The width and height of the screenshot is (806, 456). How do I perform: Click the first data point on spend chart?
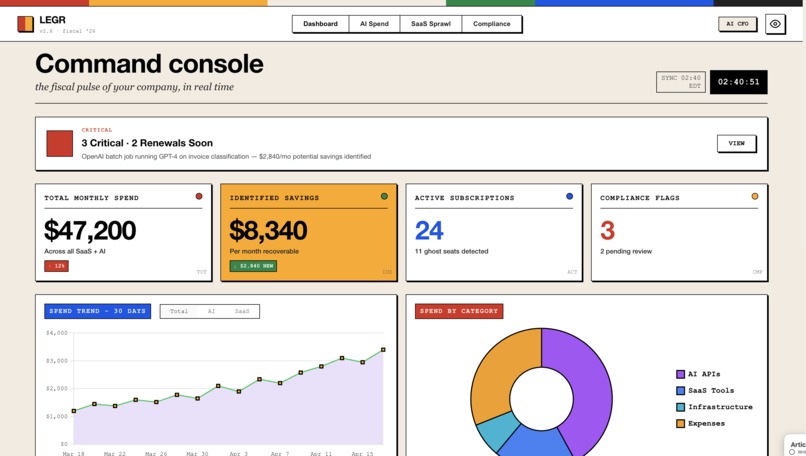click(x=74, y=411)
